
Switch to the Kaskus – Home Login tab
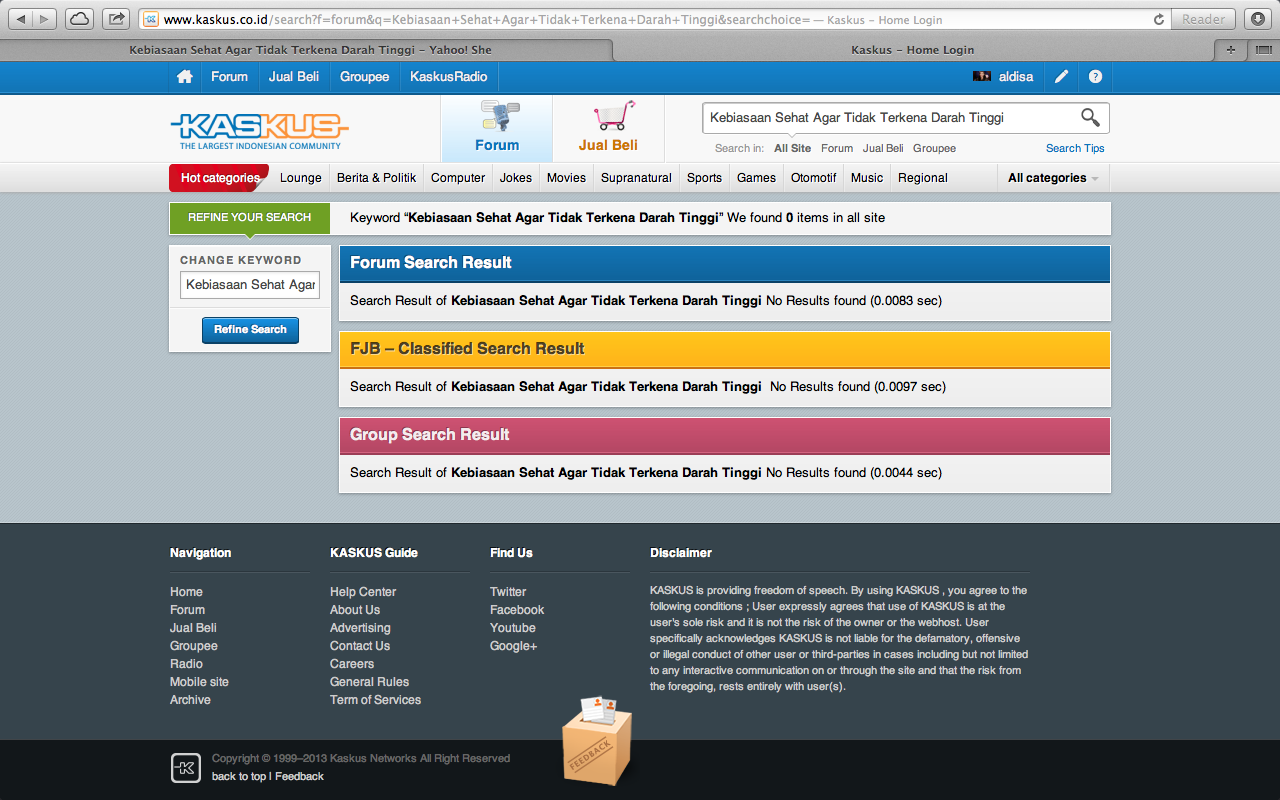[912, 50]
